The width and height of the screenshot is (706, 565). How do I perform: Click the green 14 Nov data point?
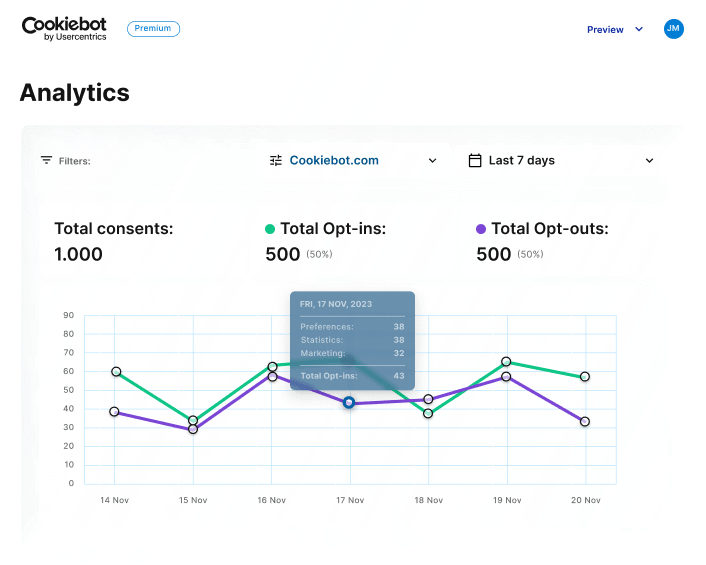click(116, 372)
